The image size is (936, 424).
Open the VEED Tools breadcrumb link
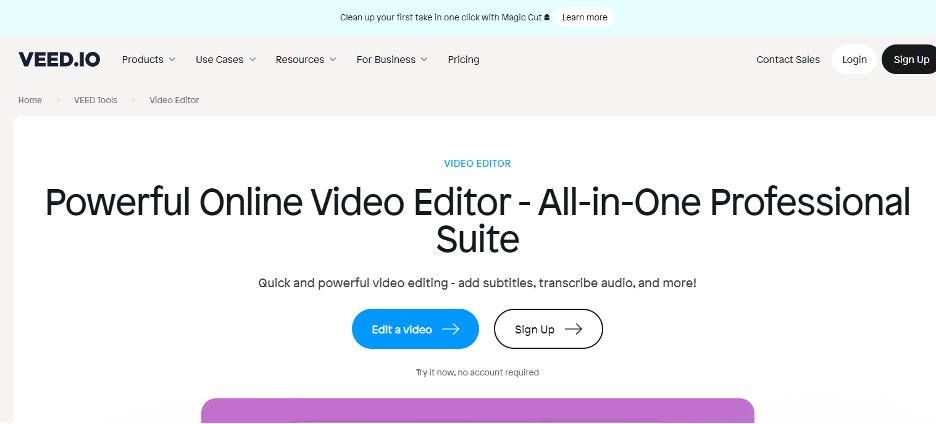[x=96, y=100]
